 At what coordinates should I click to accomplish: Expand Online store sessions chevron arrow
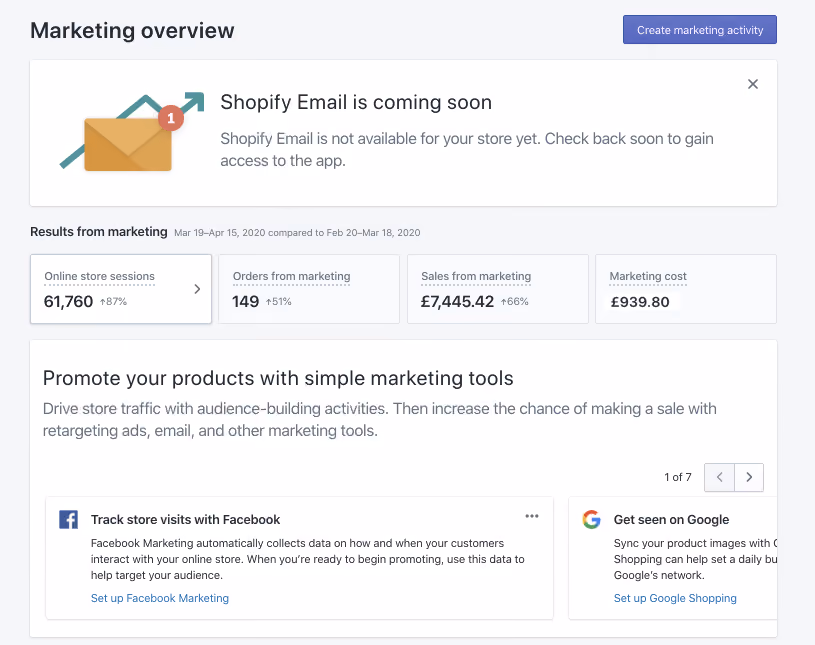(x=197, y=289)
